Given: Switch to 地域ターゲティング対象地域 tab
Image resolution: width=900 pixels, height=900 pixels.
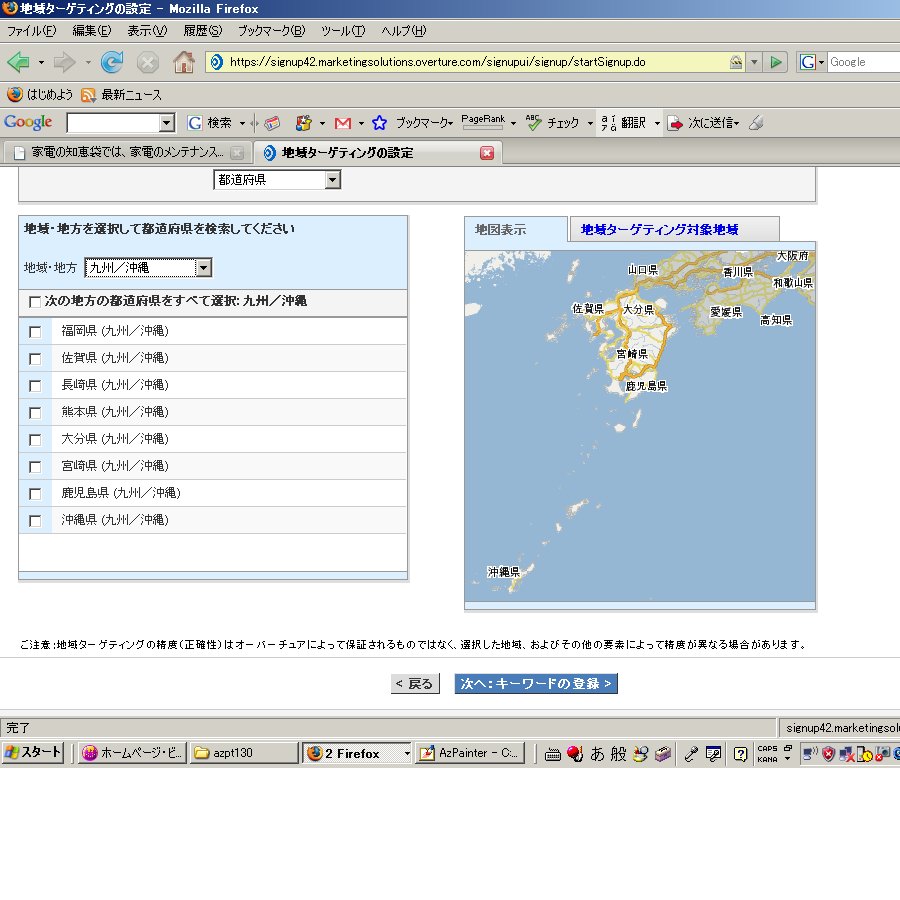Looking at the screenshot, I should click(x=674, y=230).
